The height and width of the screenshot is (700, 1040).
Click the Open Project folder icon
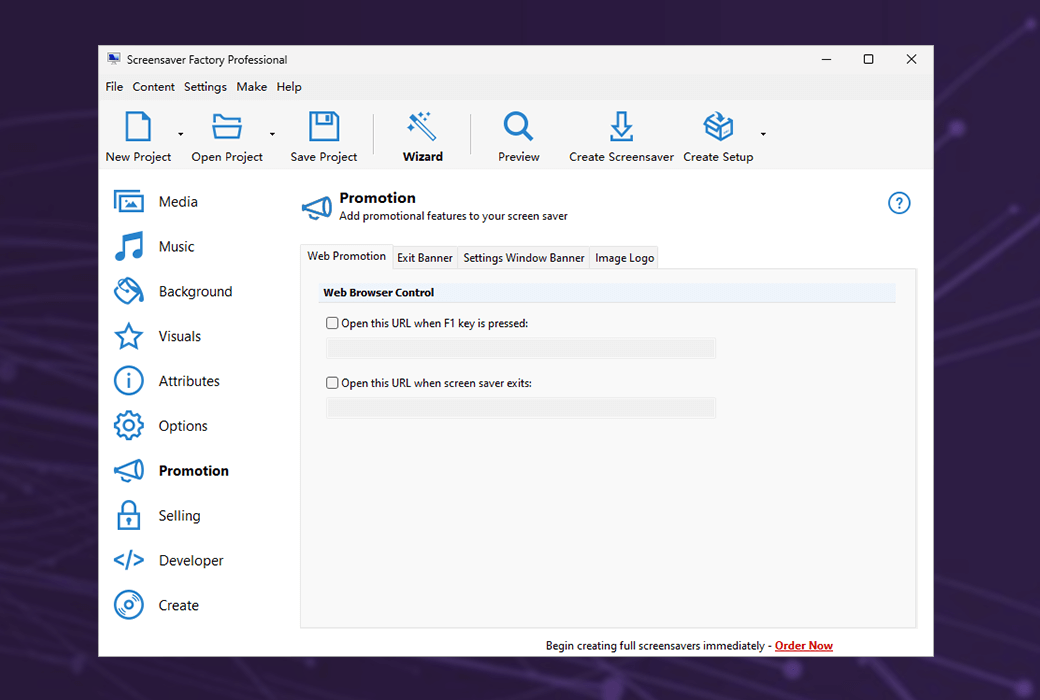[x=227, y=126]
